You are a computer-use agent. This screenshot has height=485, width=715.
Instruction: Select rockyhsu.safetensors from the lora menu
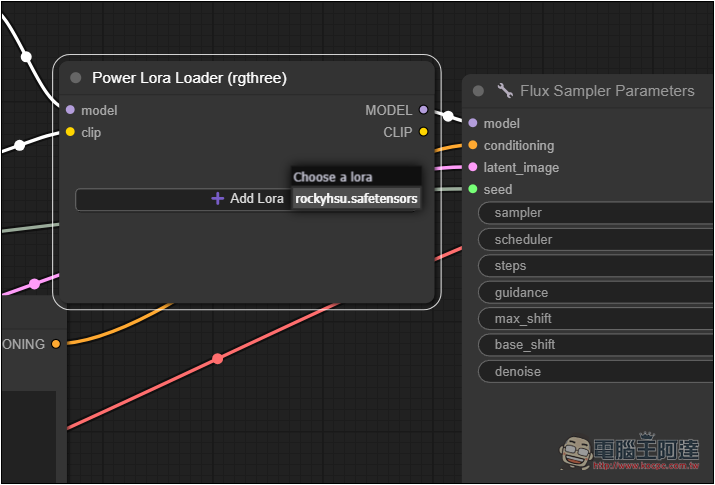(356, 199)
